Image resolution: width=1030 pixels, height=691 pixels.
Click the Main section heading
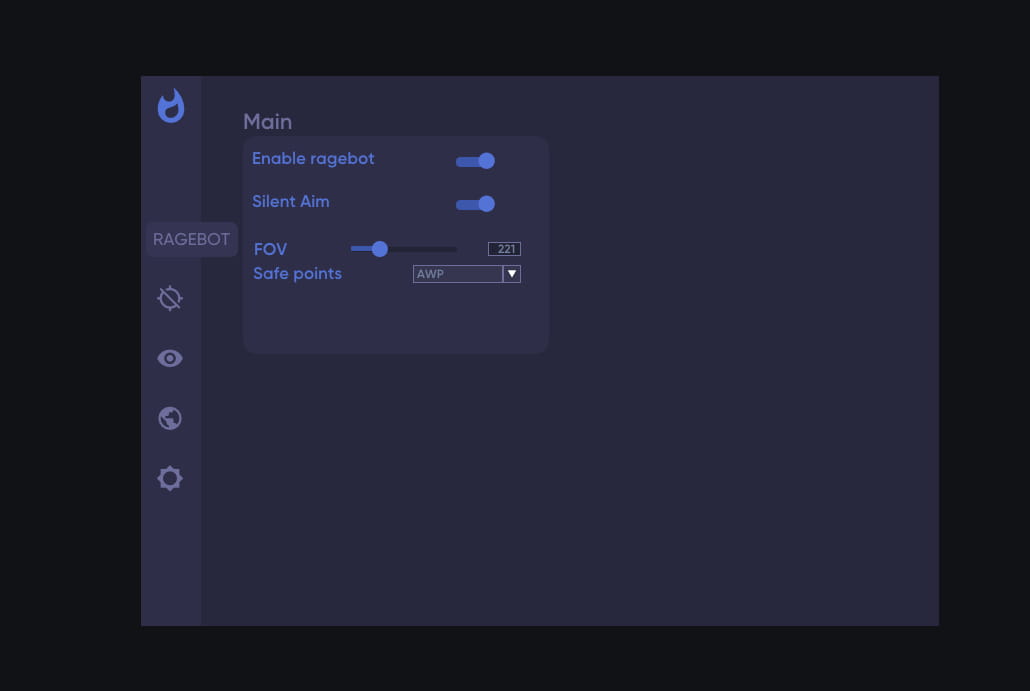click(268, 122)
